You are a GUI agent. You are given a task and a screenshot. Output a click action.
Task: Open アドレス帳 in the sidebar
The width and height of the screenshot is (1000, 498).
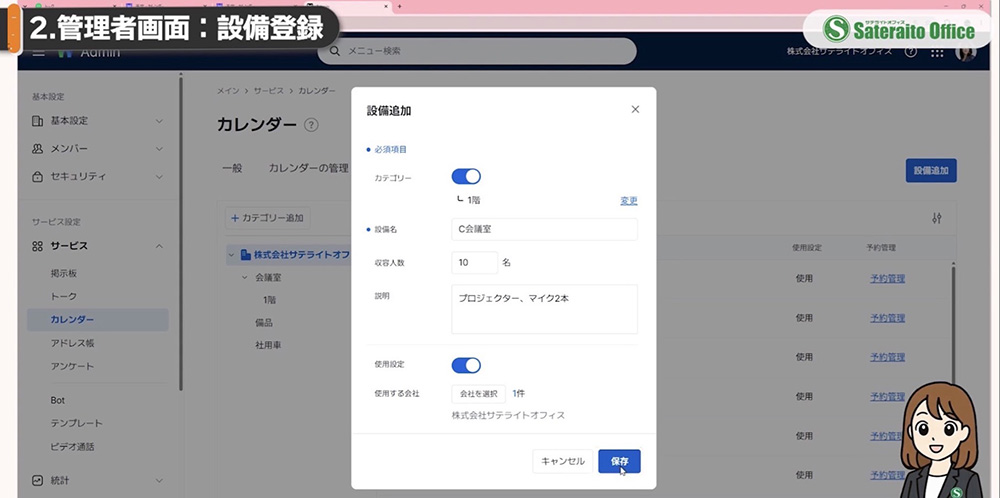[x=72, y=343]
